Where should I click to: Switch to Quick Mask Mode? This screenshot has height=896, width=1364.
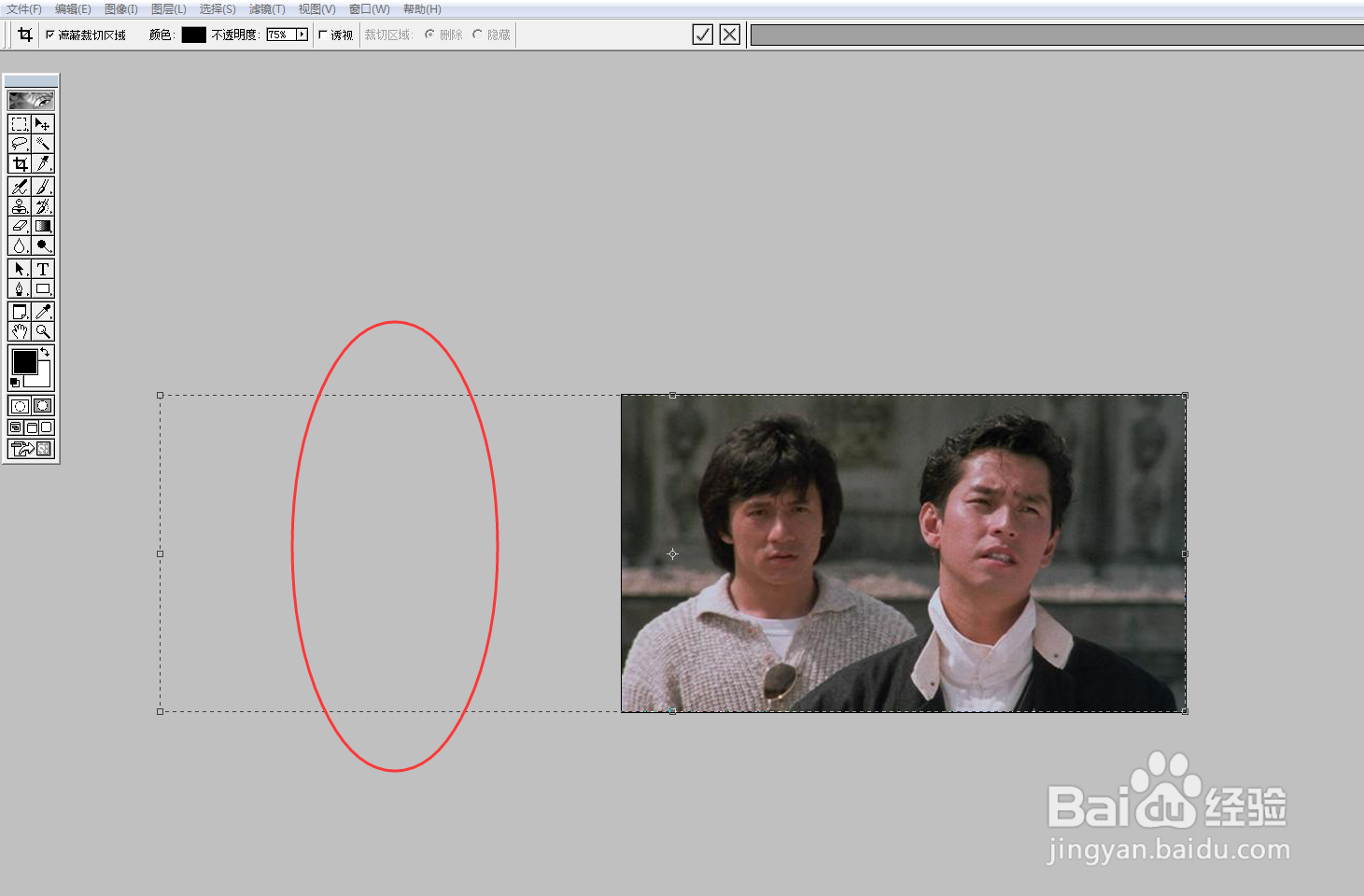(x=43, y=406)
